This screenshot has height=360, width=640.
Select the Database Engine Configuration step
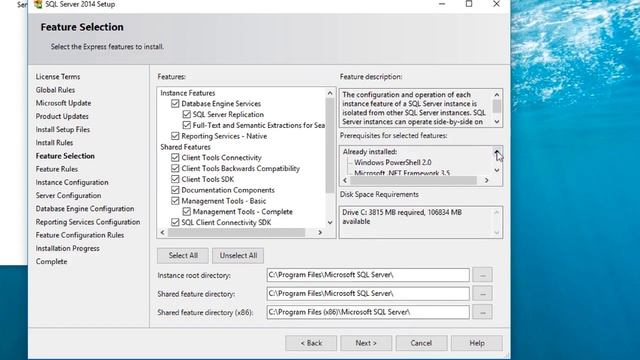click(85, 209)
